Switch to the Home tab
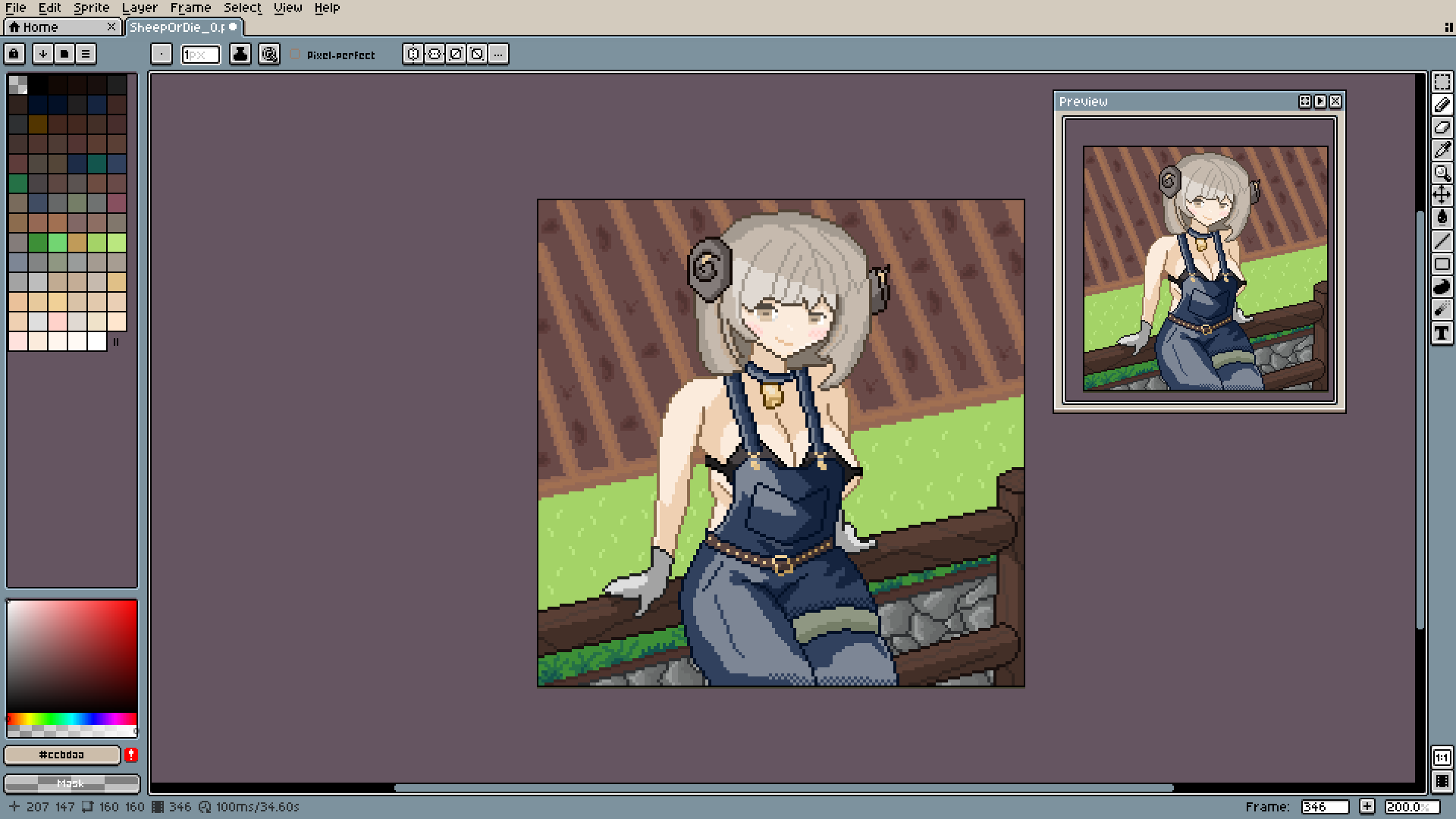 [x=41, y=27]
